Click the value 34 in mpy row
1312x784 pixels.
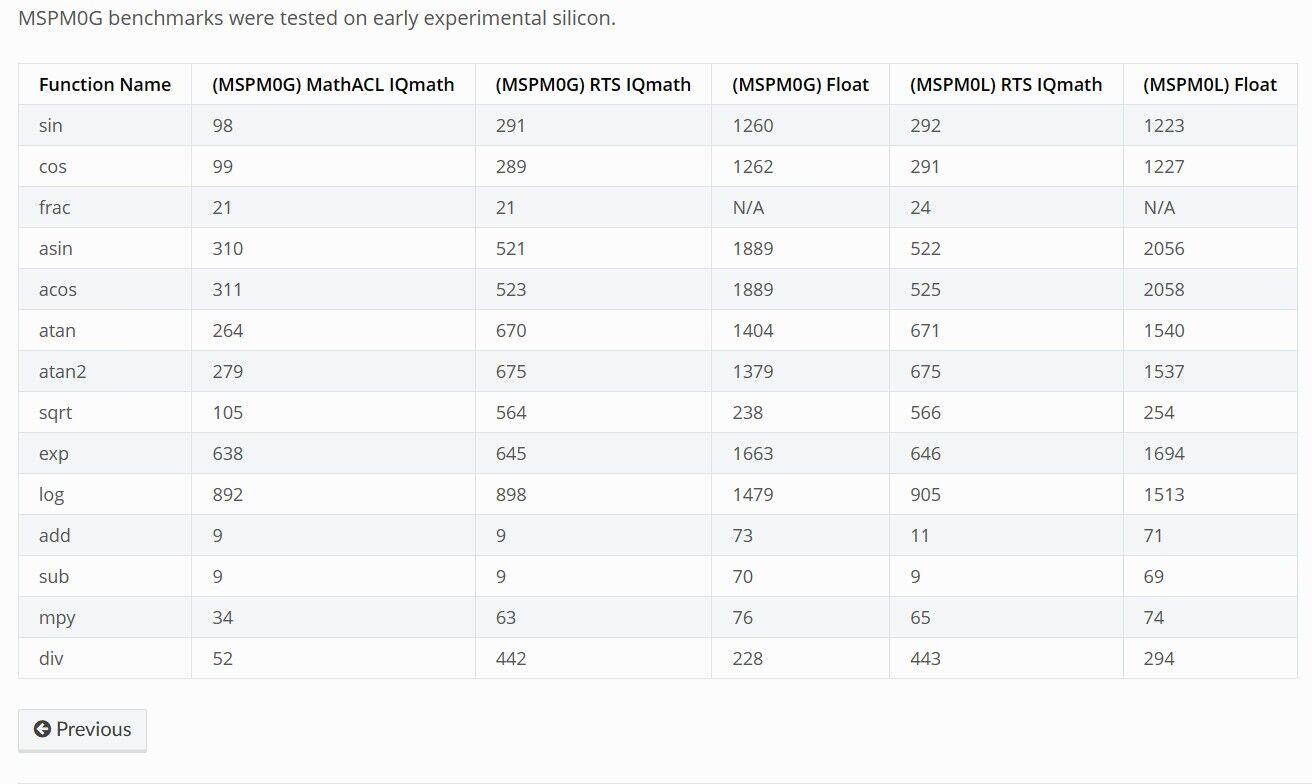(x=223, y=618)
